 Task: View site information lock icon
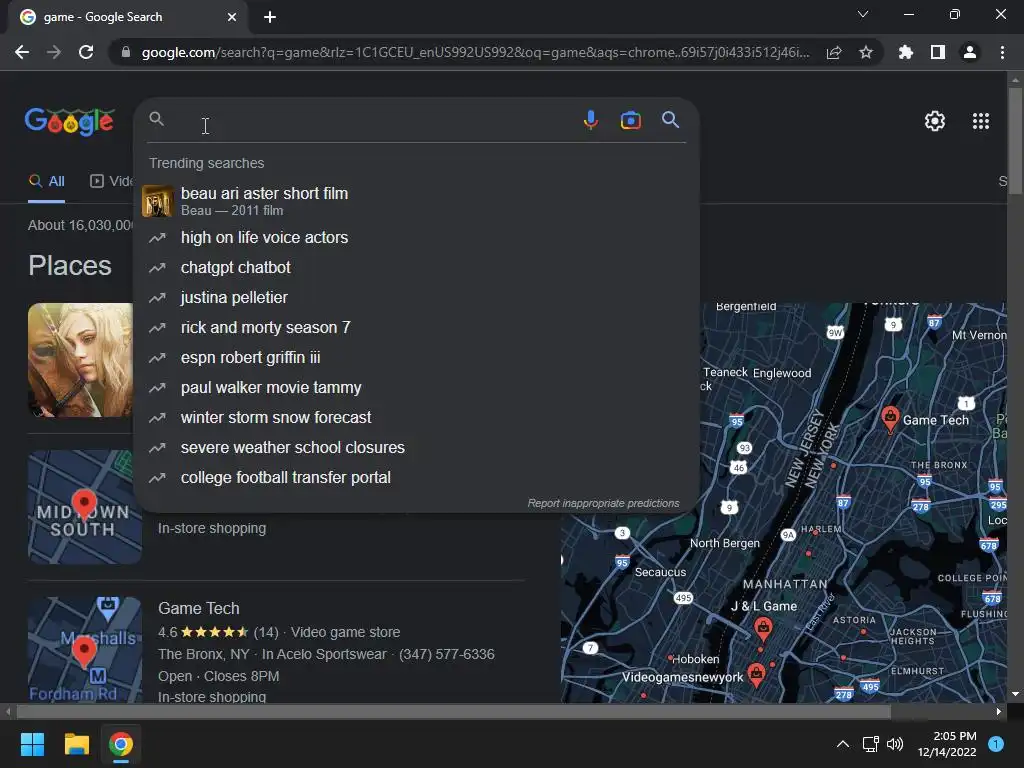[126, 52]
